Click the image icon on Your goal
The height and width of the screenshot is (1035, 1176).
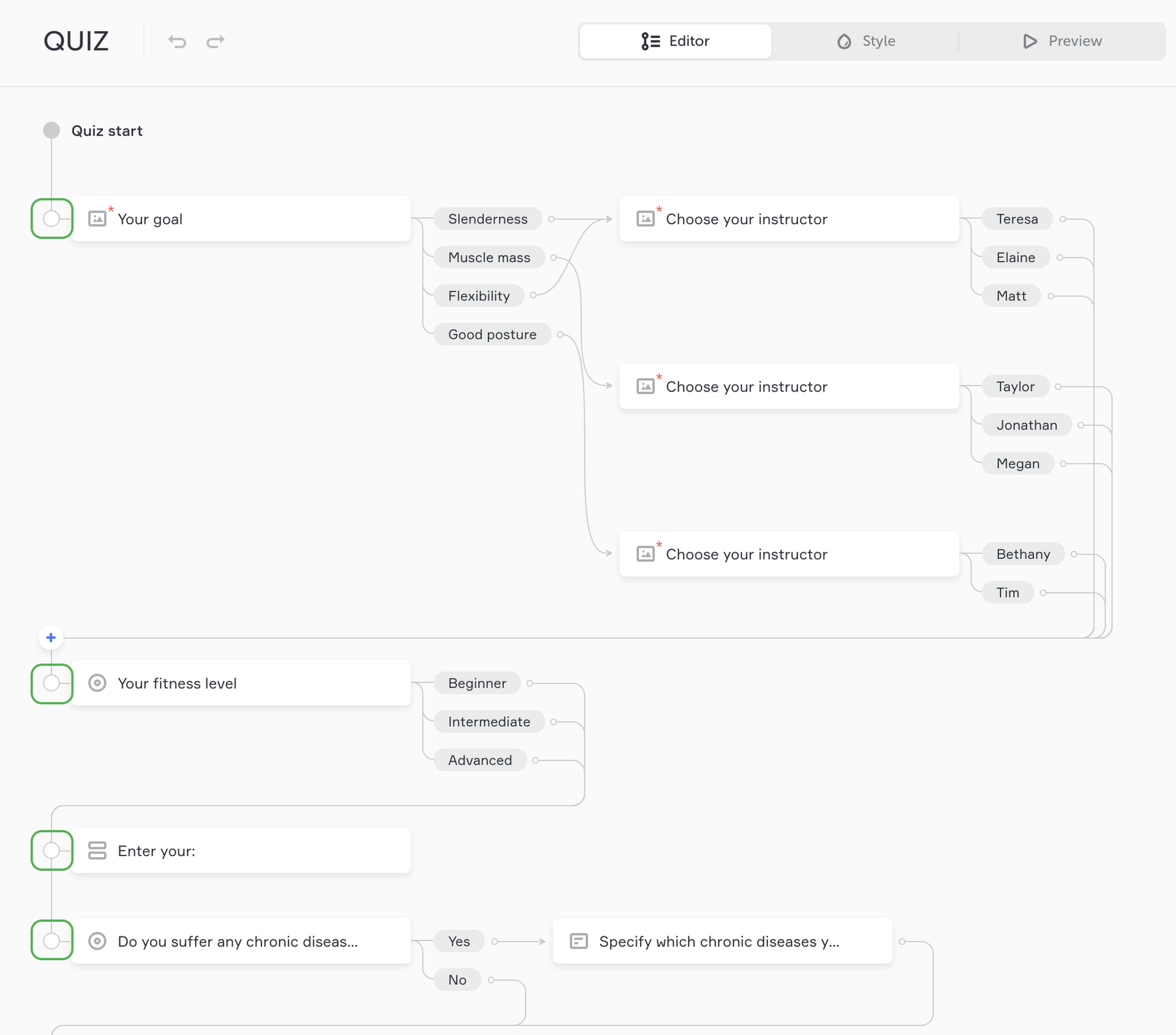[97, 219]
